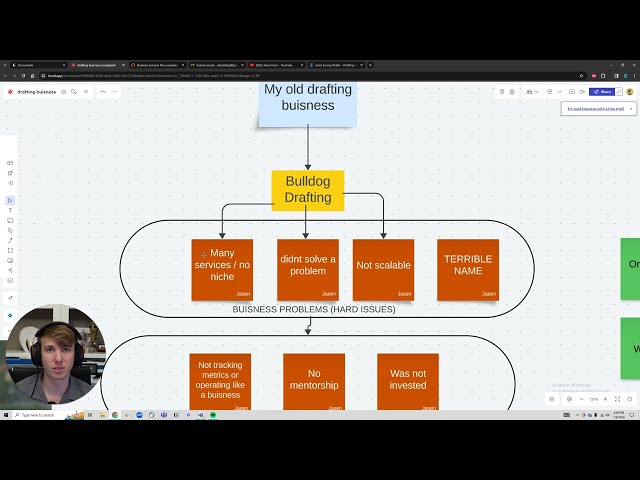The height and width of the screenshot is (480, 640).
Task: Zoom out with the minus button
Action: coord(582,399)
